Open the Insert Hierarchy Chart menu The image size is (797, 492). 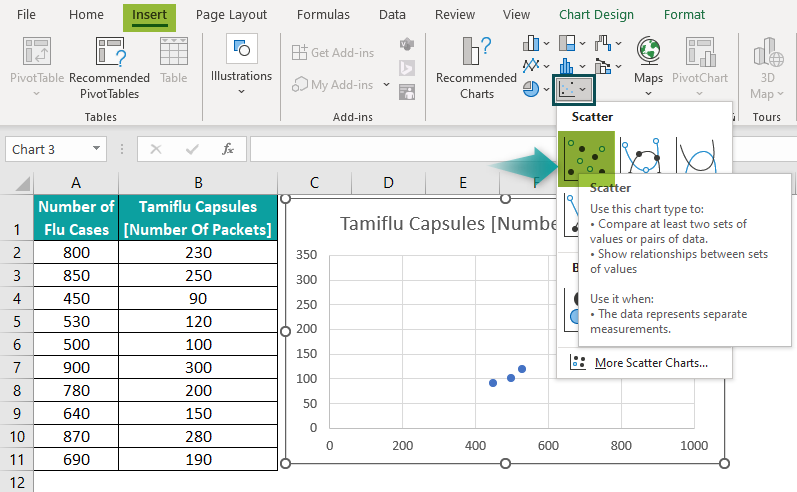572,43
